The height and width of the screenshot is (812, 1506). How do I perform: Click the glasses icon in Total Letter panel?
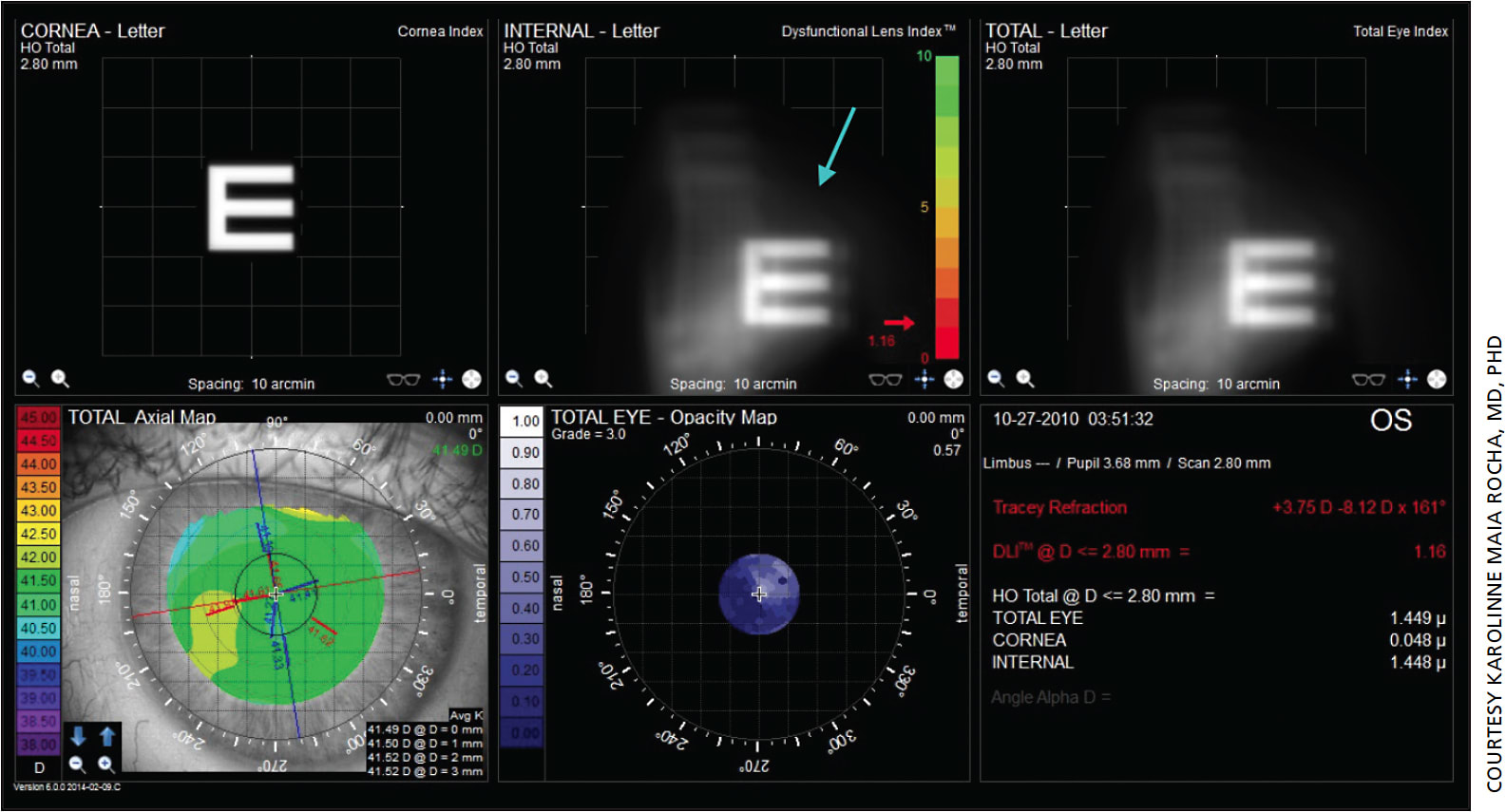(x=1368, y=379)
